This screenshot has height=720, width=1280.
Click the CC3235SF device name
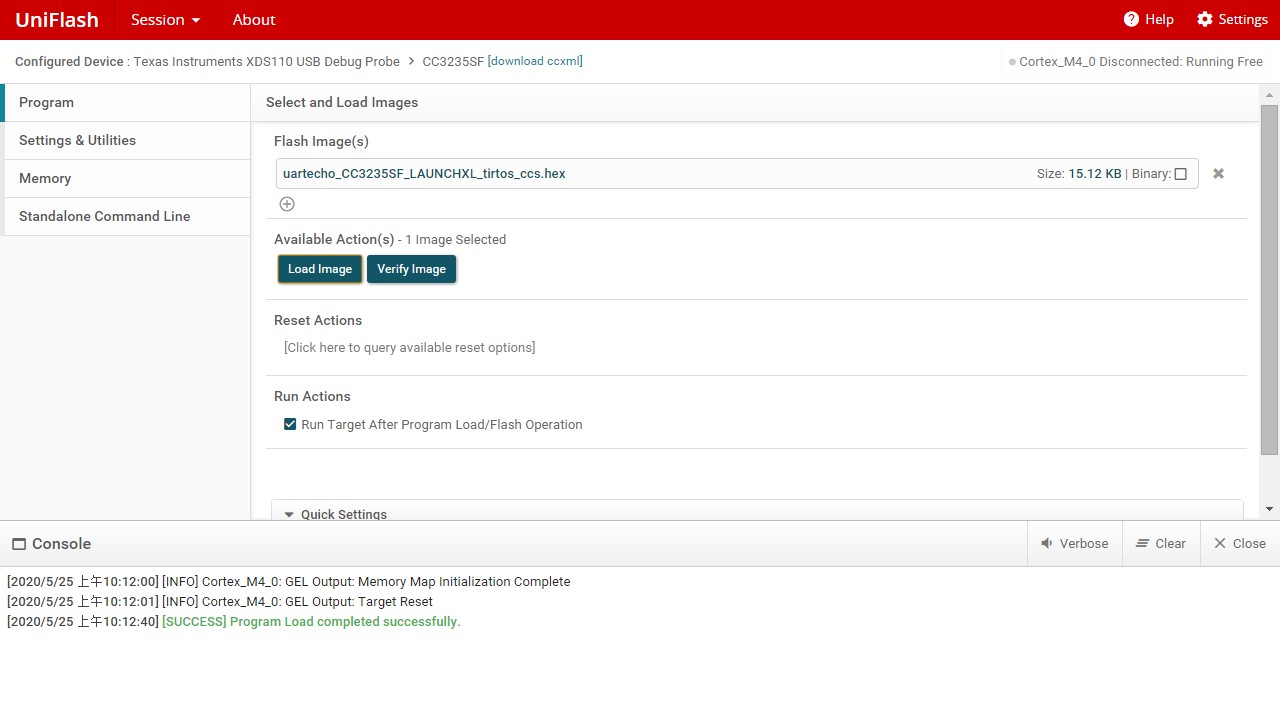point(453,62)
